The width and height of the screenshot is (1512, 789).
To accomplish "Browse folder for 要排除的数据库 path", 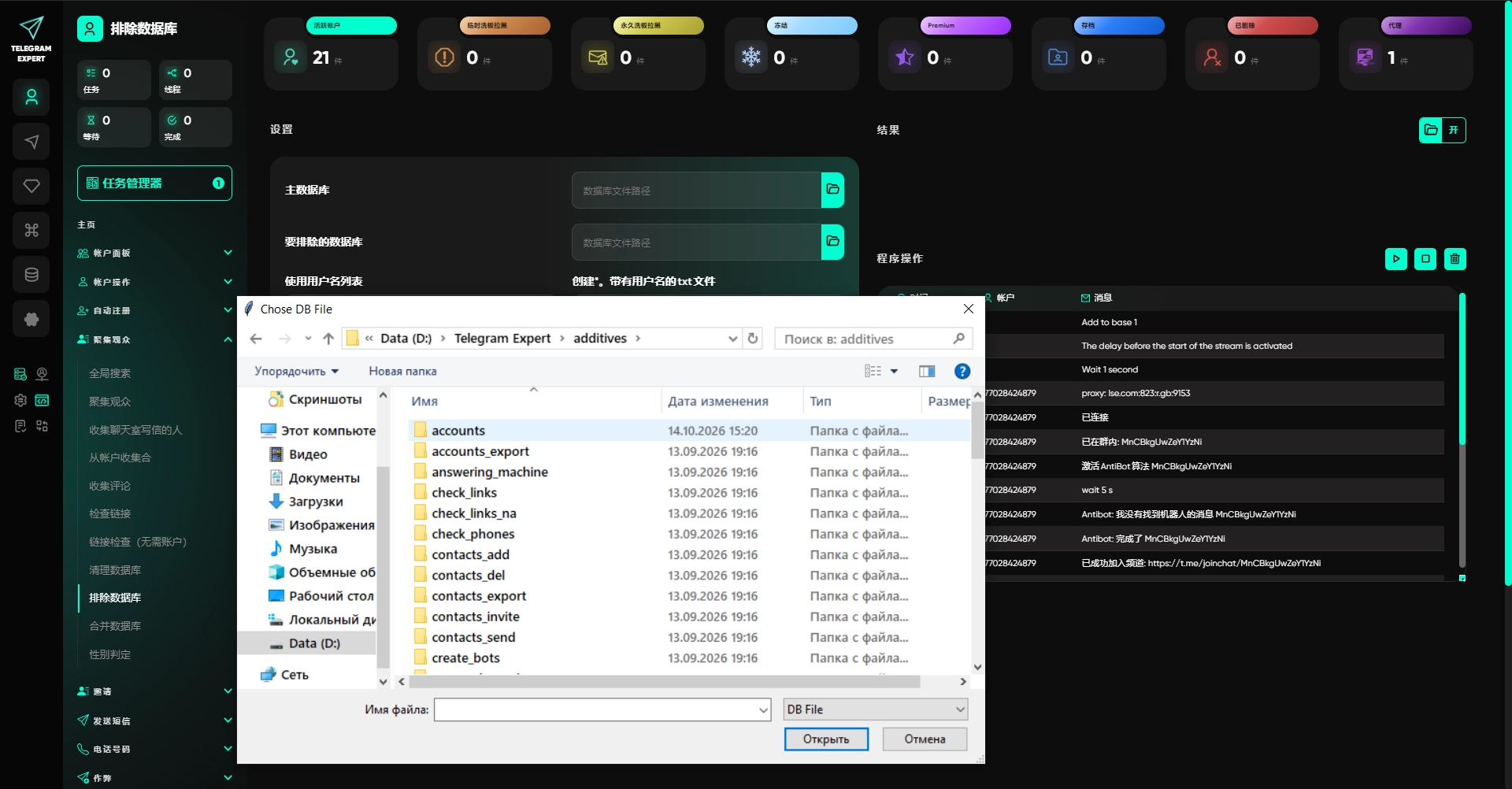I will [832, 242].
